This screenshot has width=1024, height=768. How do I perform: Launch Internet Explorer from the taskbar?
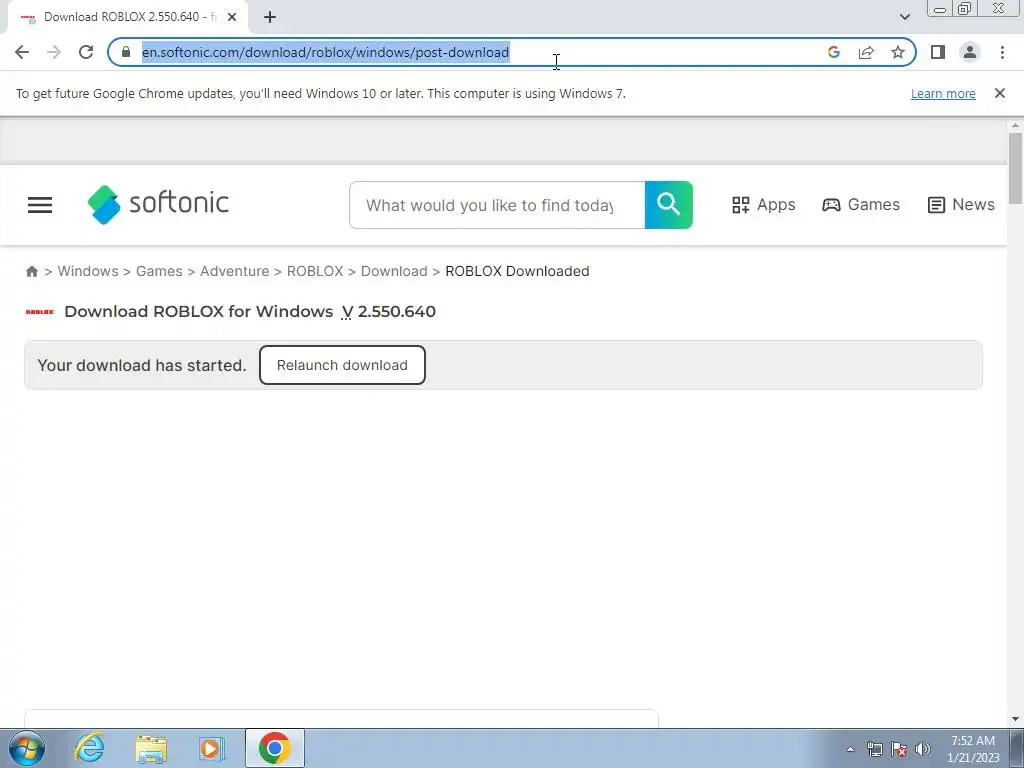tap(89, 748)
